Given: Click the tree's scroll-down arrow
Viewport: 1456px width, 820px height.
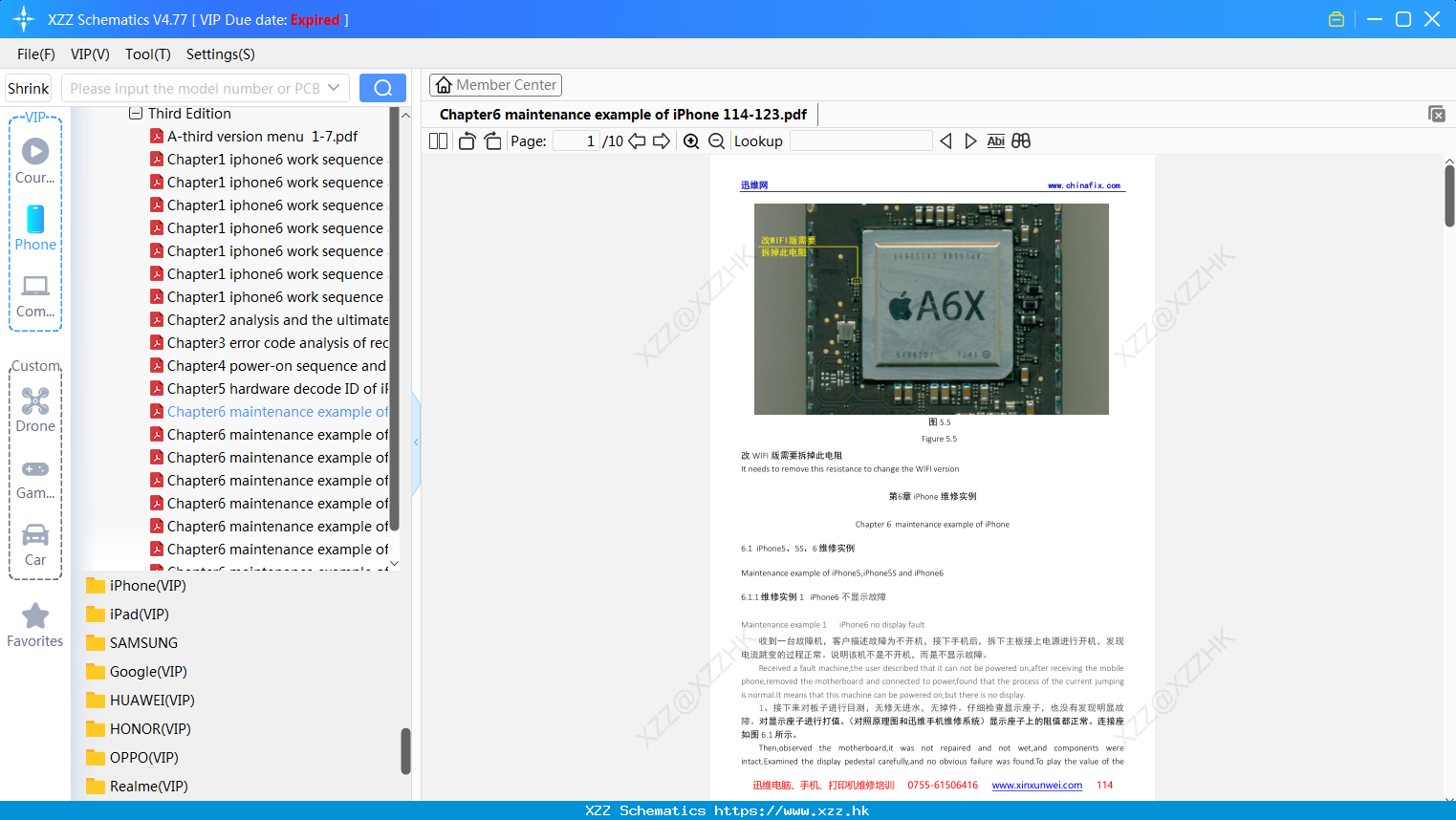Looking at the screenshot, I should click(x=394, y=564).
